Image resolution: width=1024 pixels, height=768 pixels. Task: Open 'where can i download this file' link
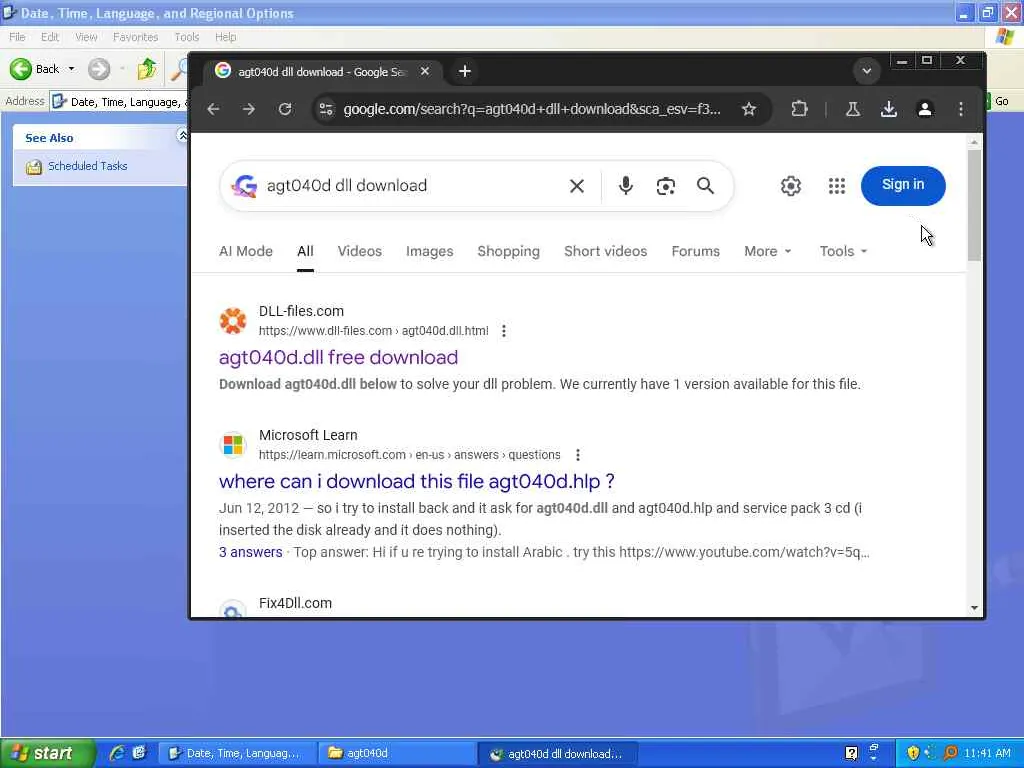pos(417,481)
